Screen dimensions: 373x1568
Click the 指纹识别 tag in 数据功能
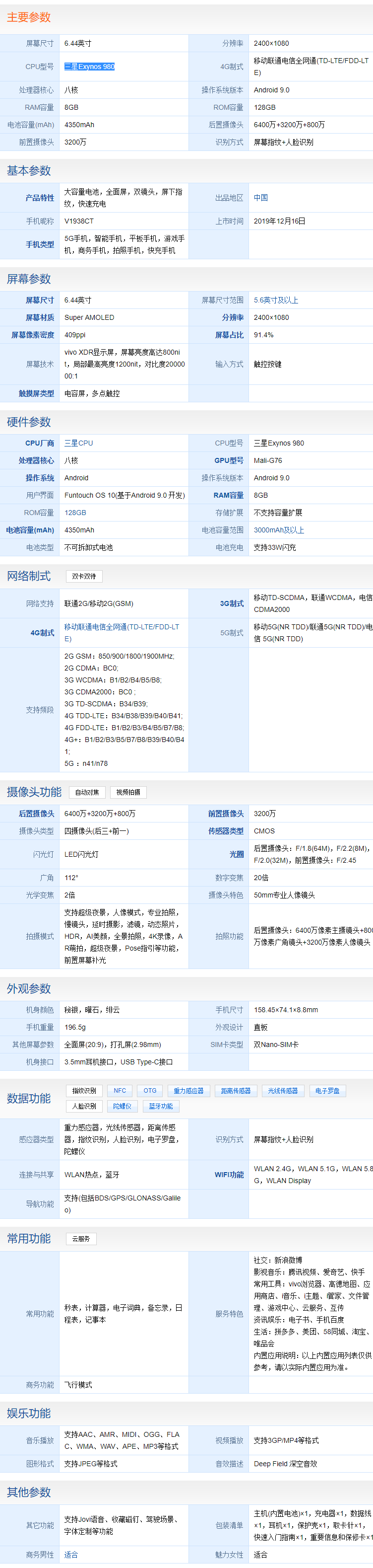pos(84,1090)
